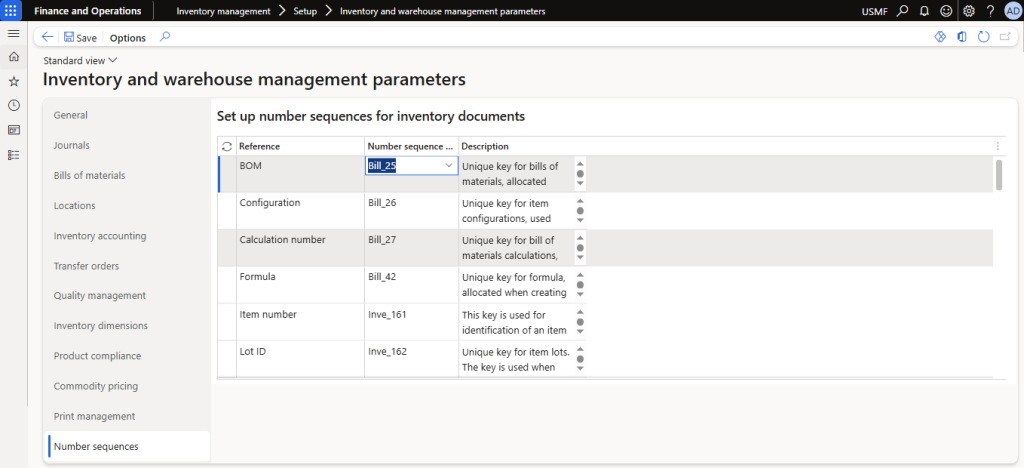The width and height of the screenshot is (1024, 468).
Task: Click the Inventory management breadcrumb link
Action: coord(223,11)
